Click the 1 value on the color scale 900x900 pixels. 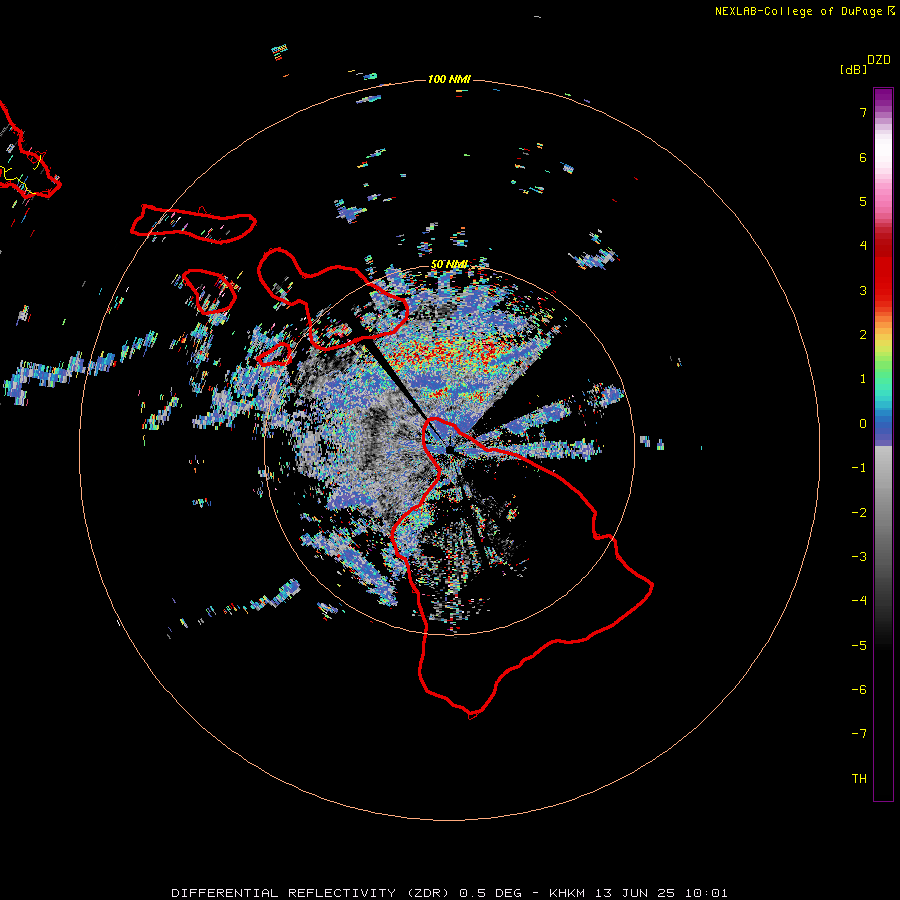[863, 379]
